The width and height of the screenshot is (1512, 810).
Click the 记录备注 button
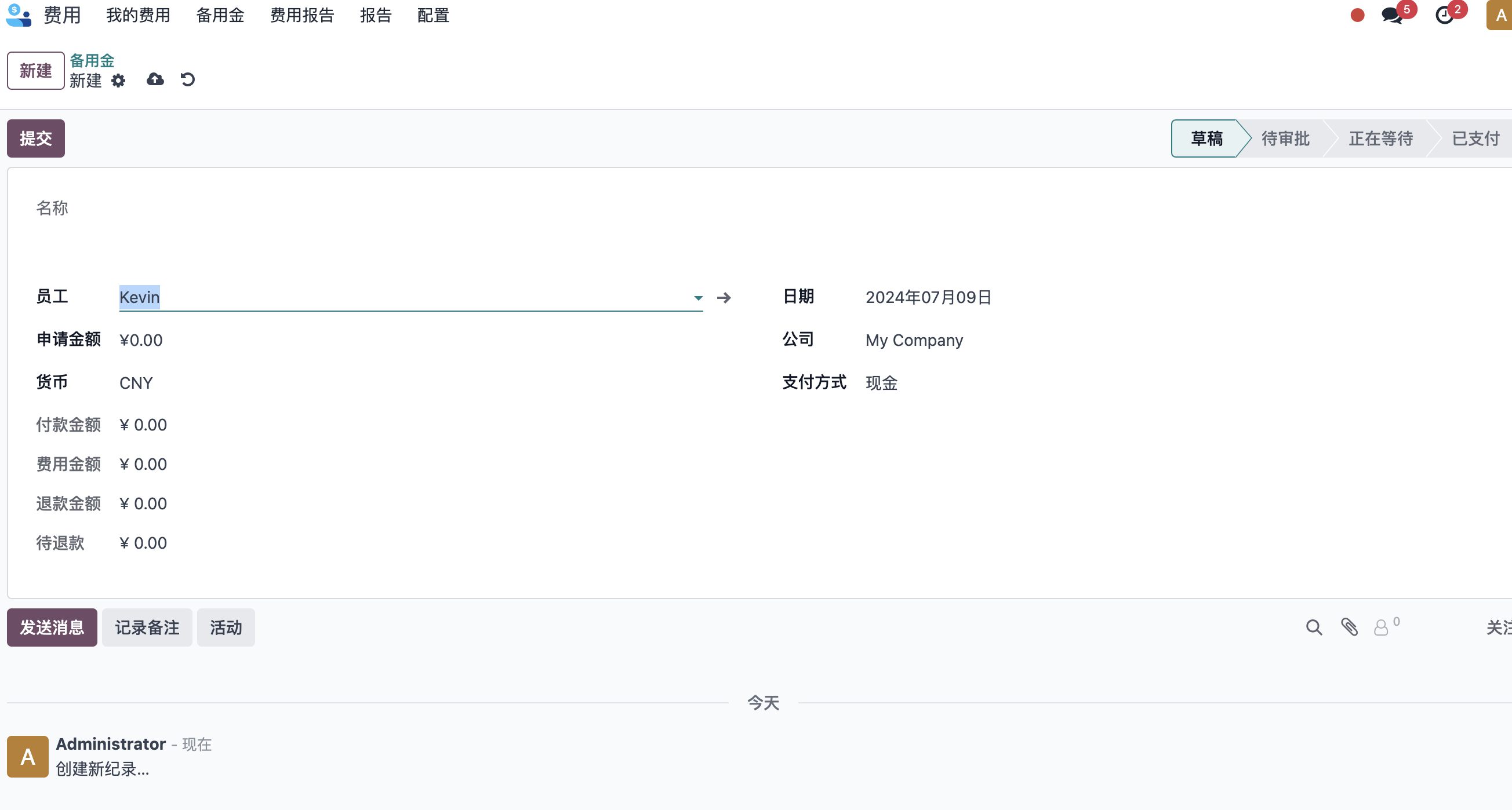click(x=147, y=627)
